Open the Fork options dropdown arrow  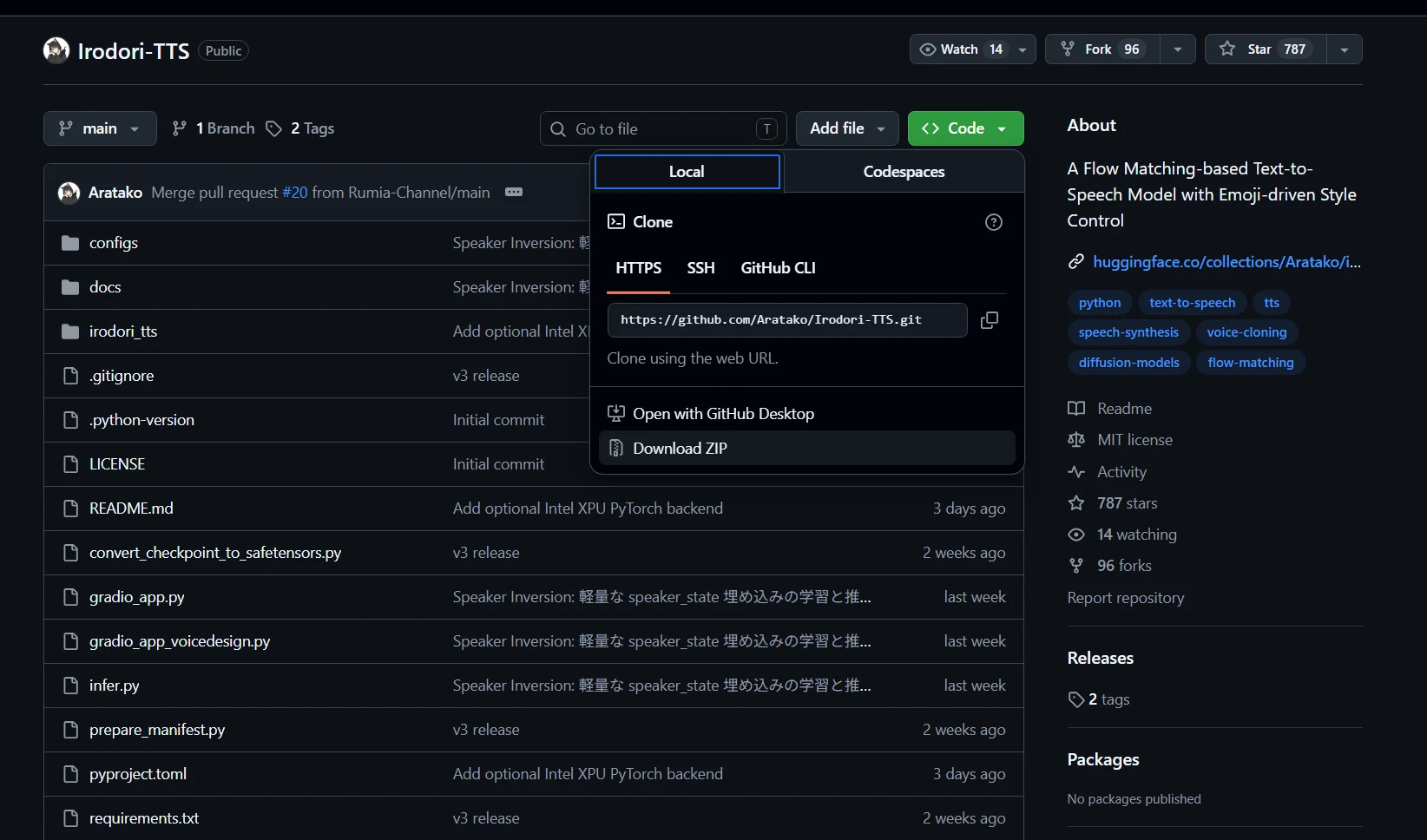1178,49
